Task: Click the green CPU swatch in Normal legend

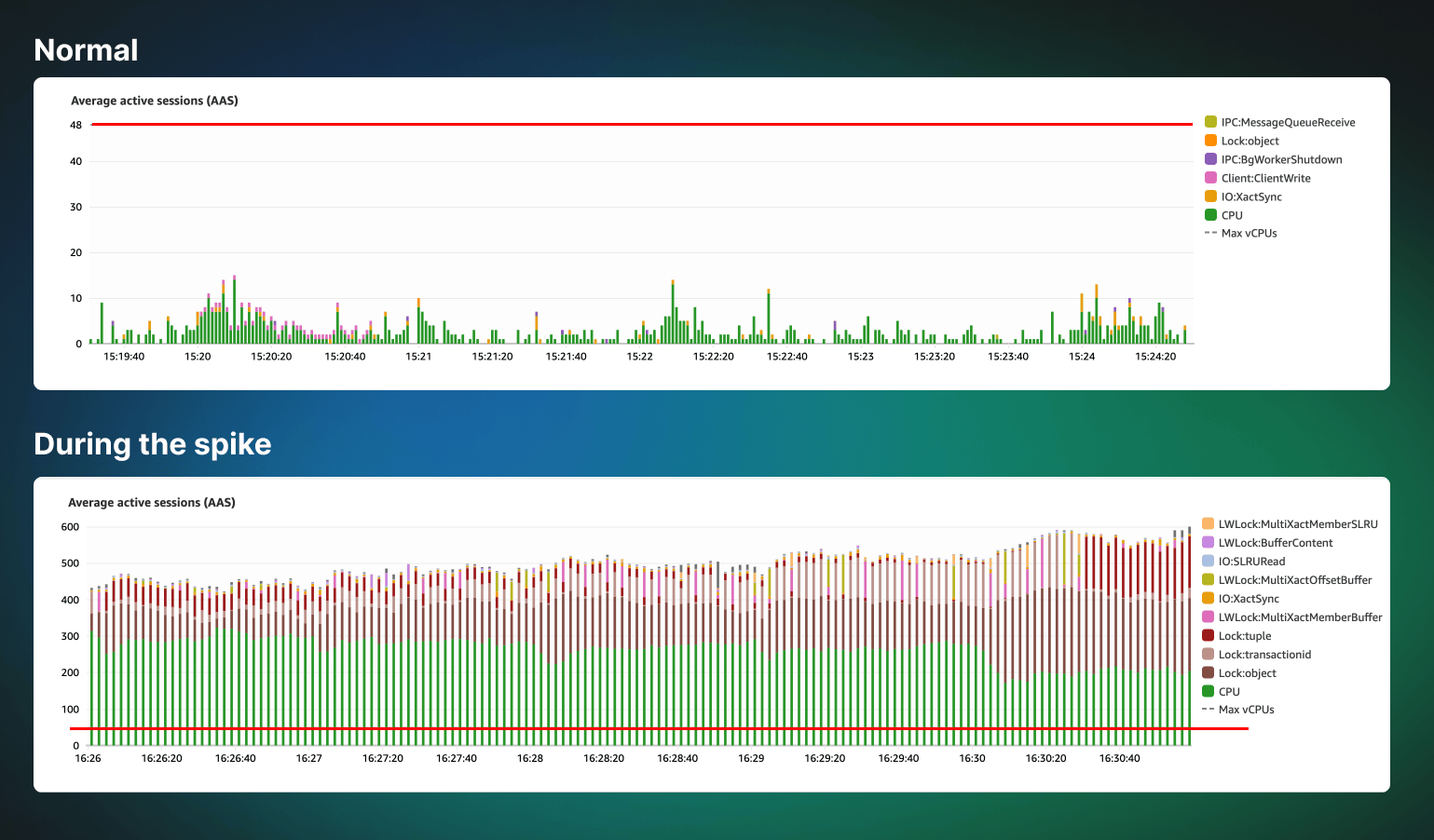Action: tap(1210, 215)
